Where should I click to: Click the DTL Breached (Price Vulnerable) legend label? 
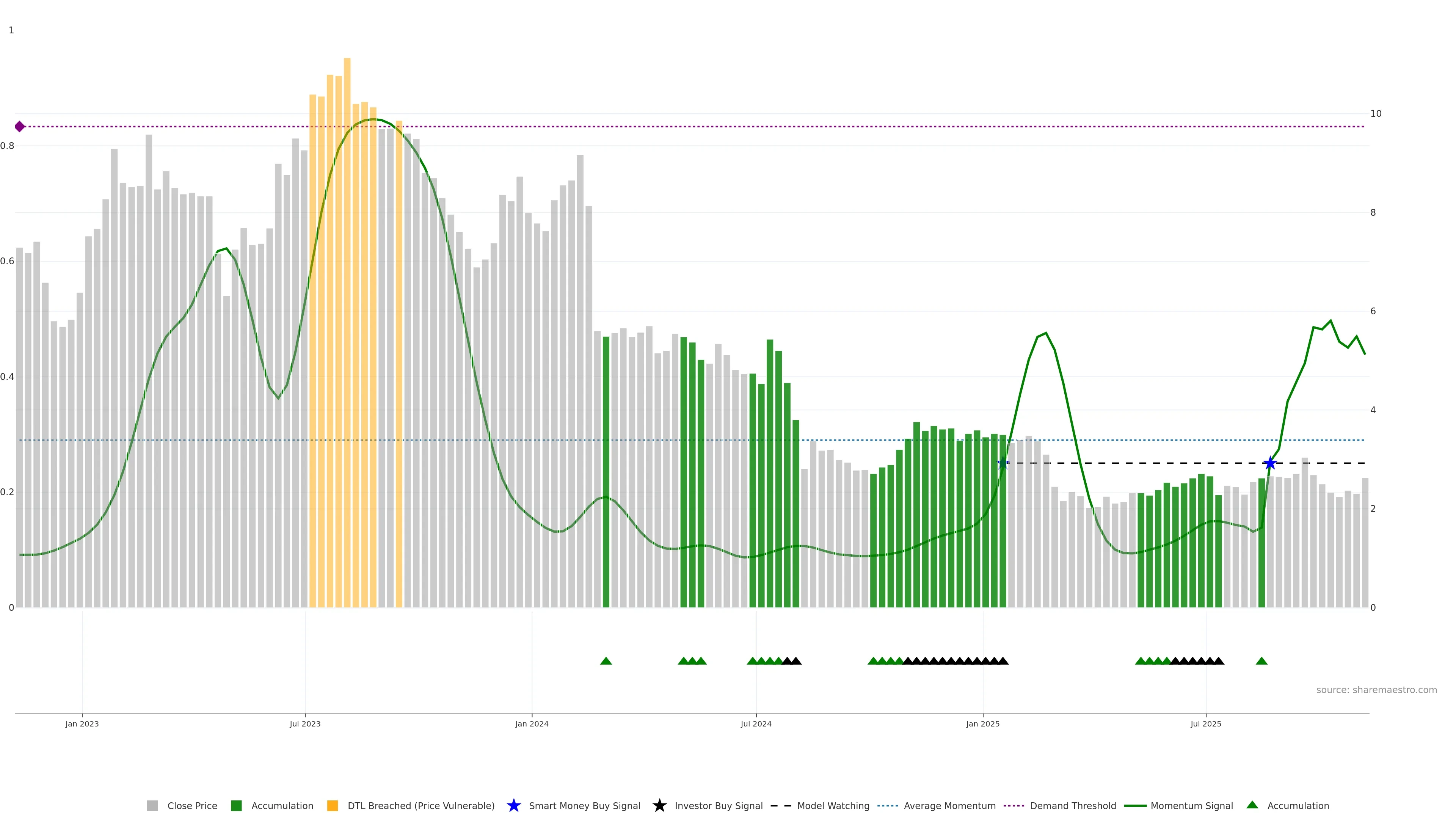[420, 805]
